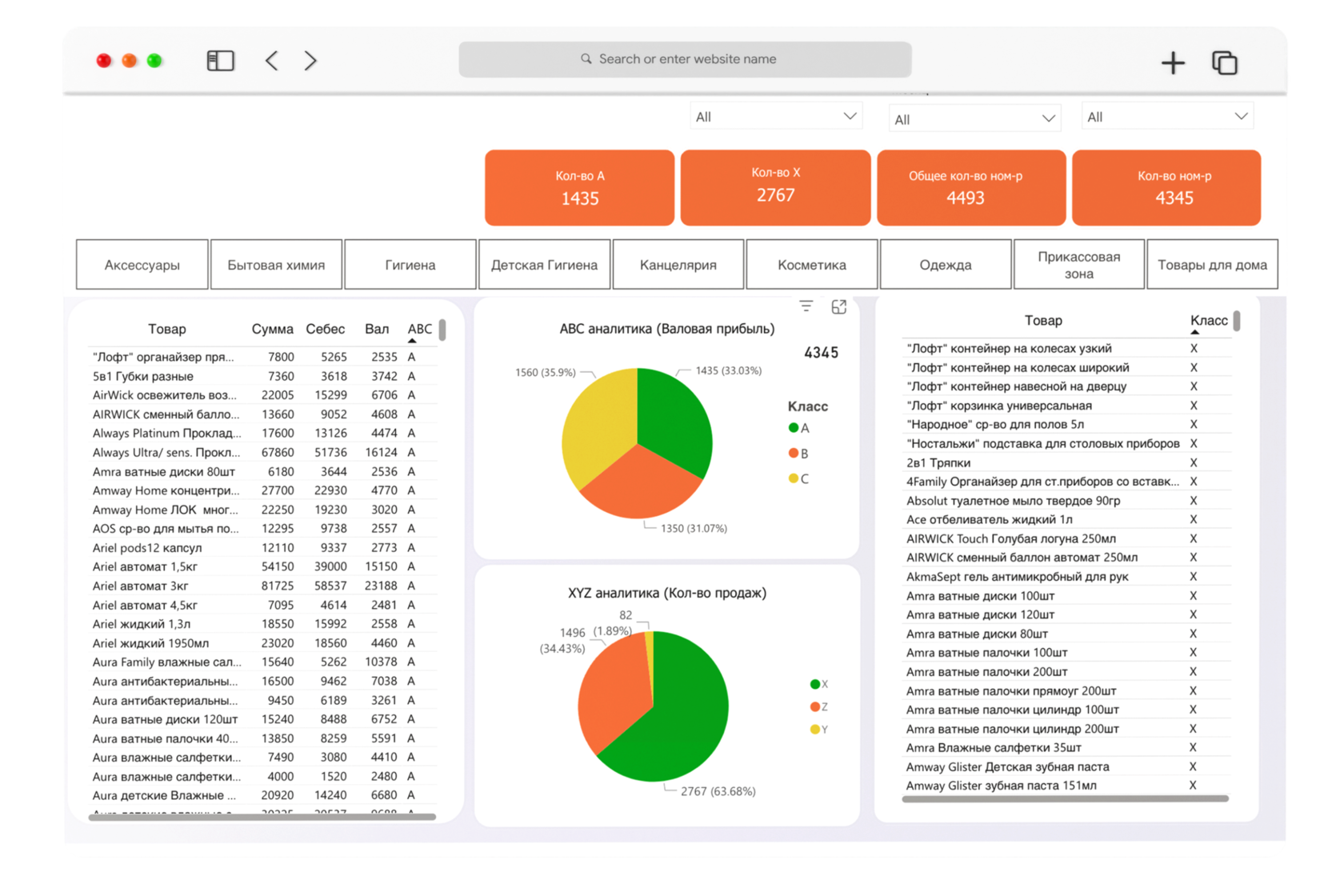Switch to Бытовая химия category

(276, 265)
